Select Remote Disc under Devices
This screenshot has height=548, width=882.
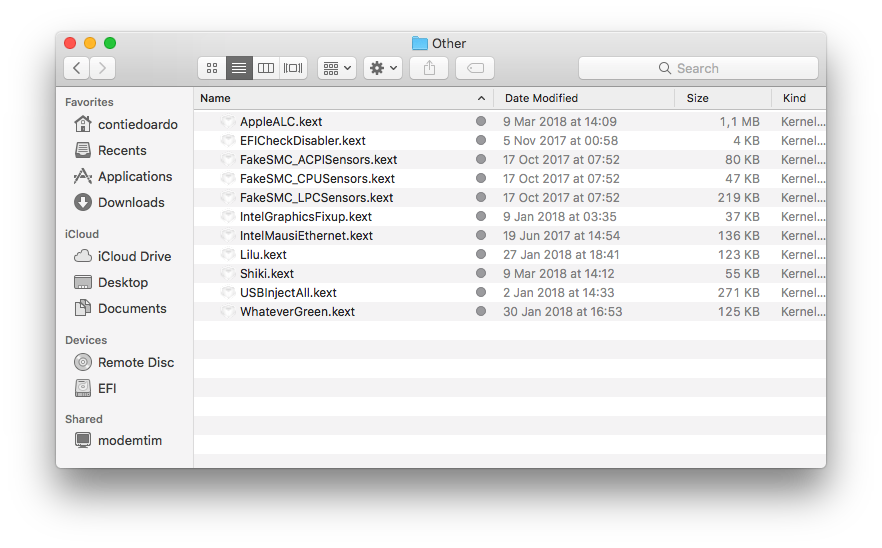pos(124,362)
